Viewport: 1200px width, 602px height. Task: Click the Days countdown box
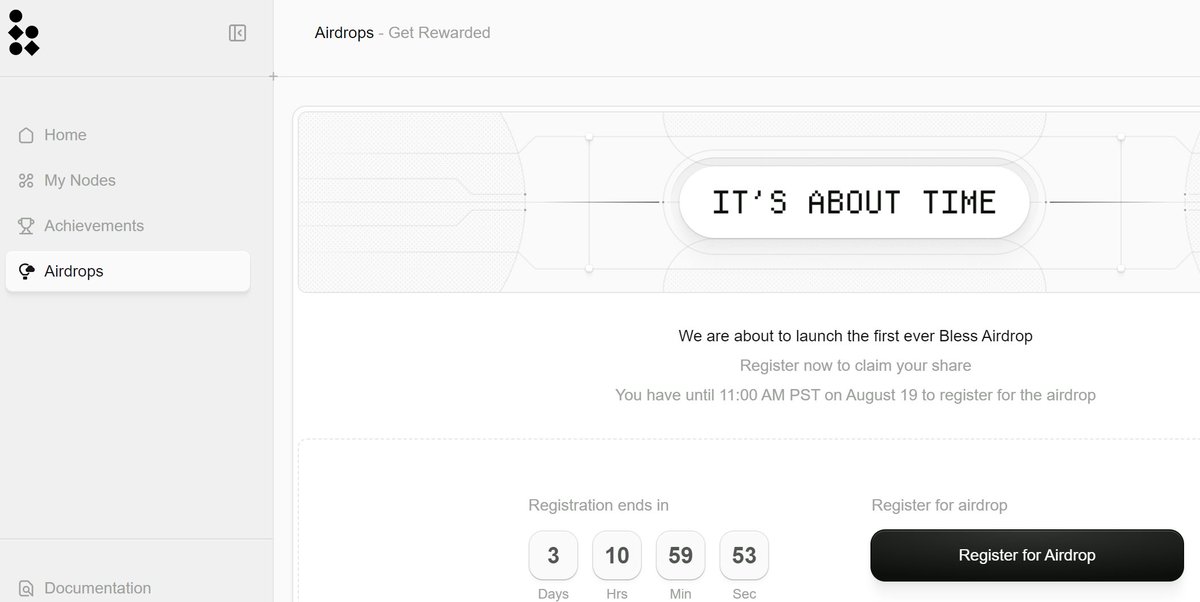(x=553, y=555)
